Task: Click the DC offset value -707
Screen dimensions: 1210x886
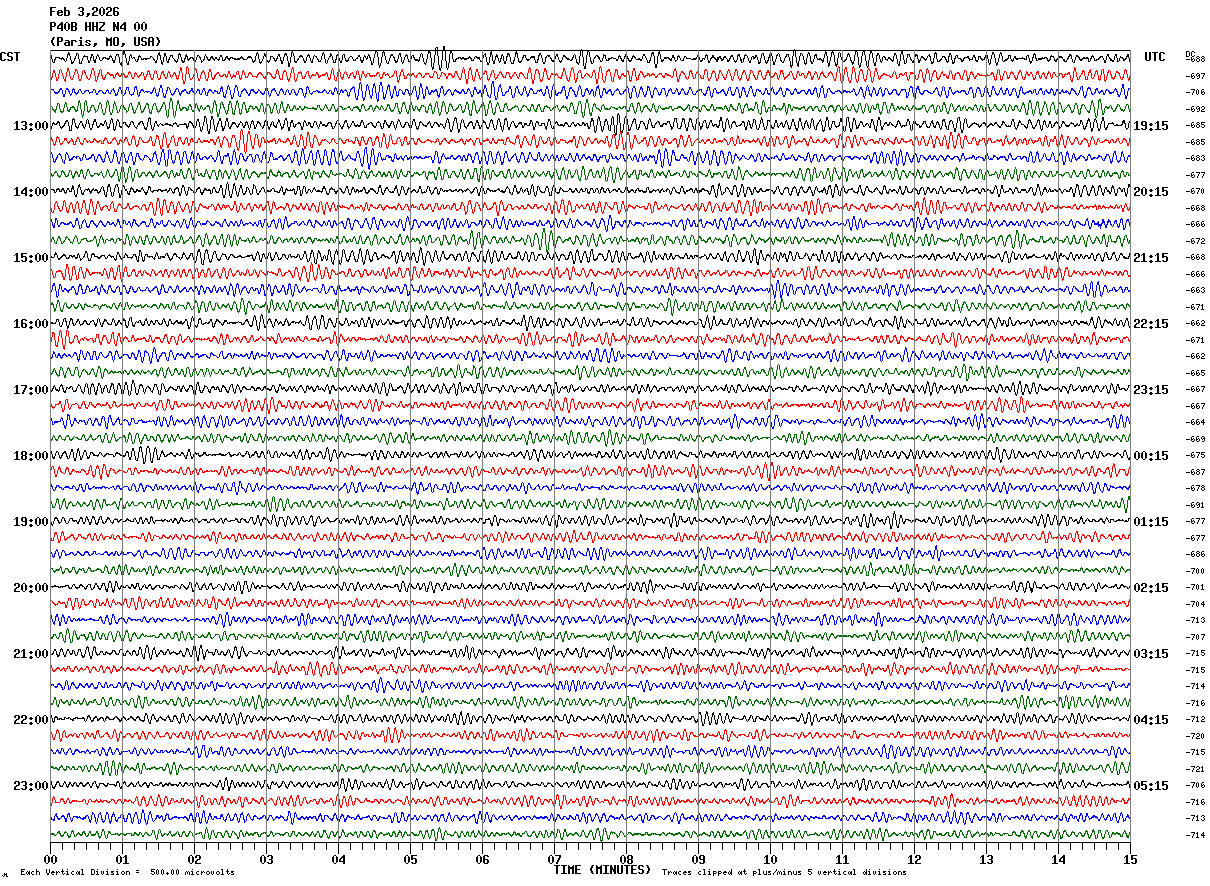Action: [x=1195, y=637]
